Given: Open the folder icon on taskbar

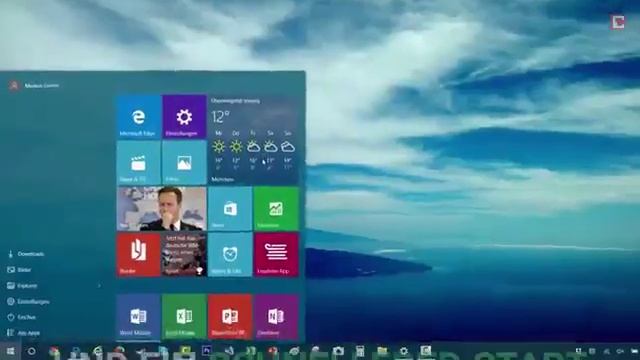Looking at the screenshot, I should 382,351.
